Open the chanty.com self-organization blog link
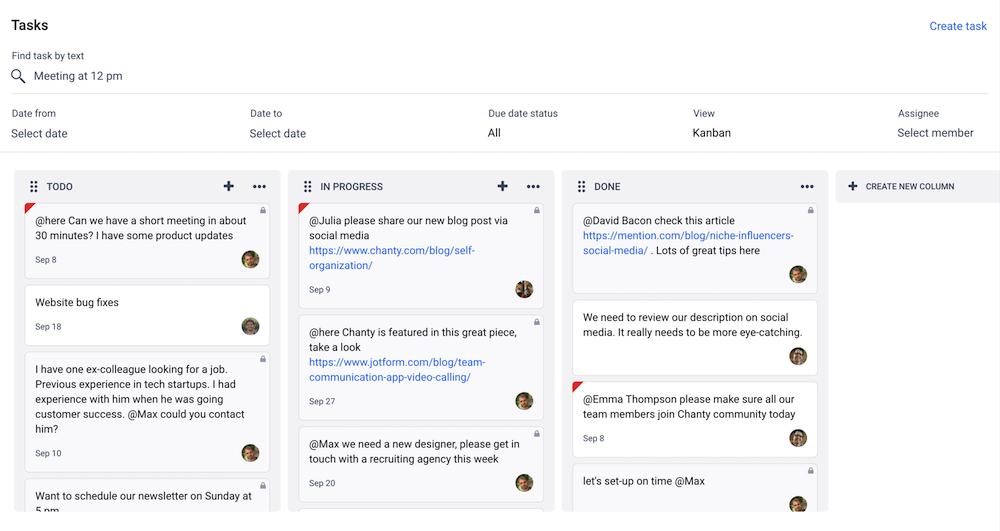The height and width of the screenshot is (531, 1000). [392, 258]
